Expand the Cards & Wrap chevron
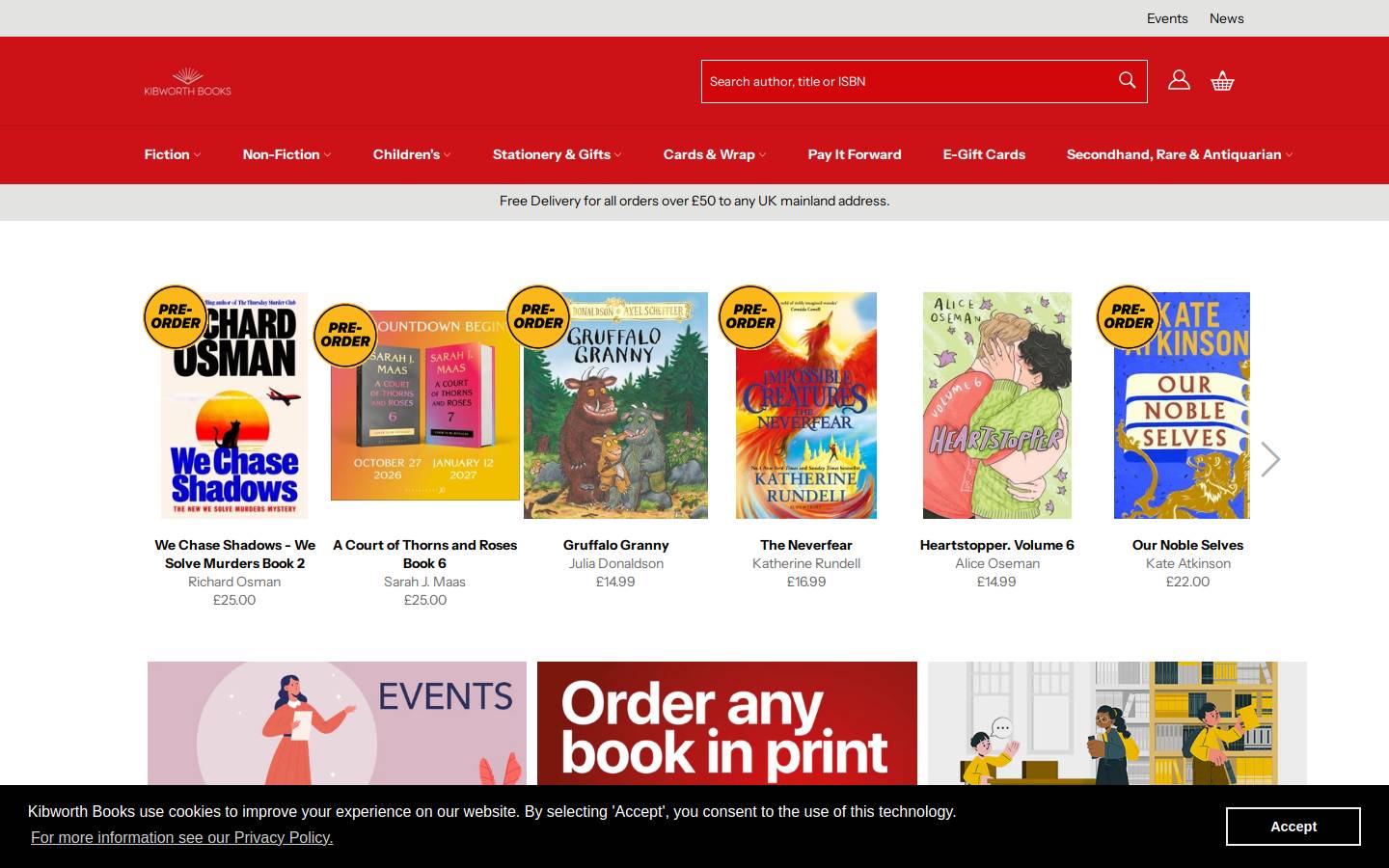 click(x=762, y=155)
